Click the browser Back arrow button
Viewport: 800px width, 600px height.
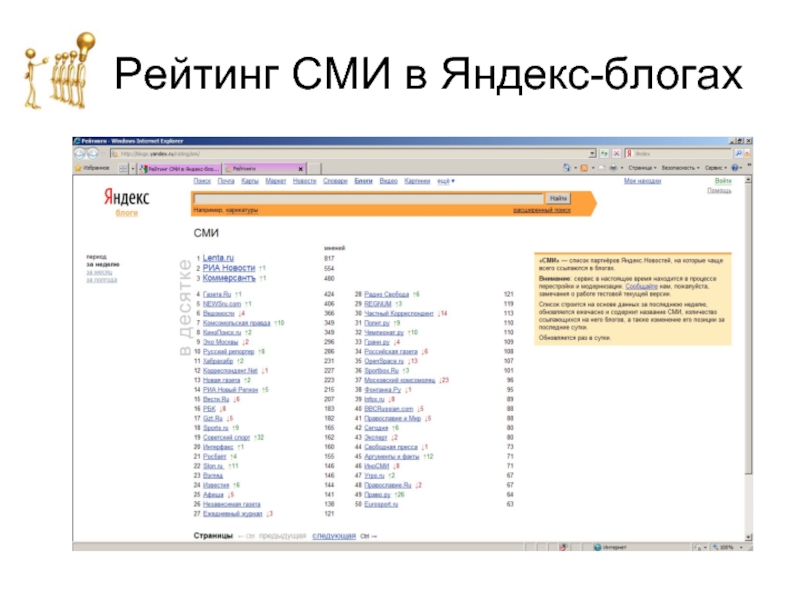pos(80,153)
